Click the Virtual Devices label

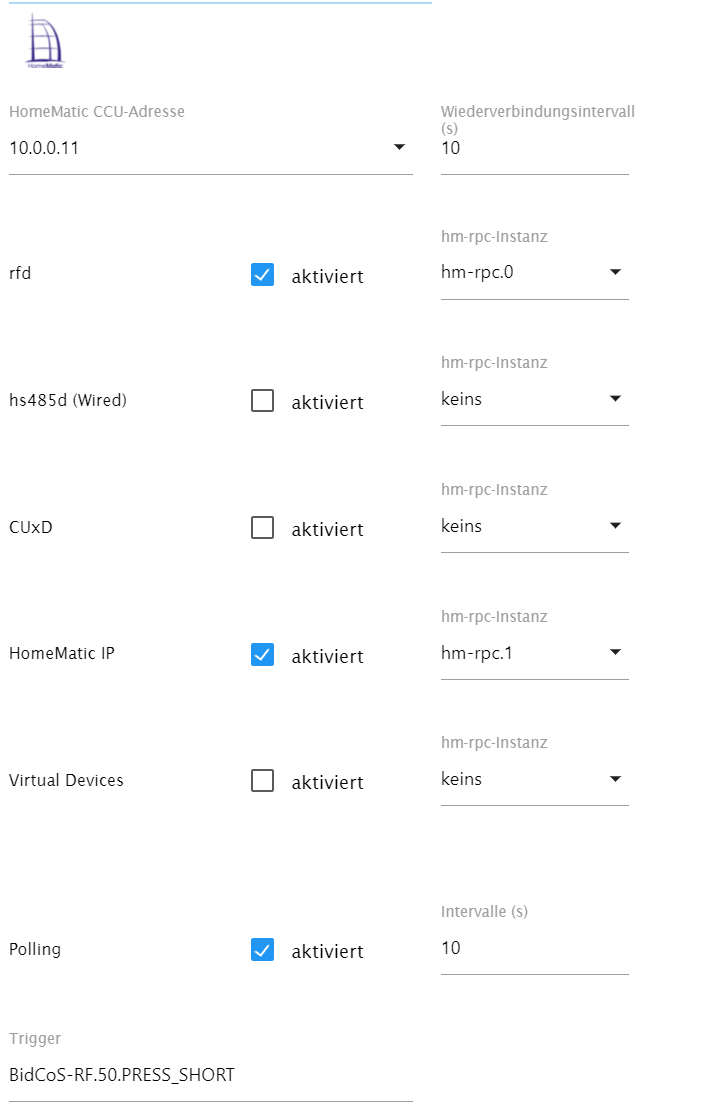pos(66,780)
